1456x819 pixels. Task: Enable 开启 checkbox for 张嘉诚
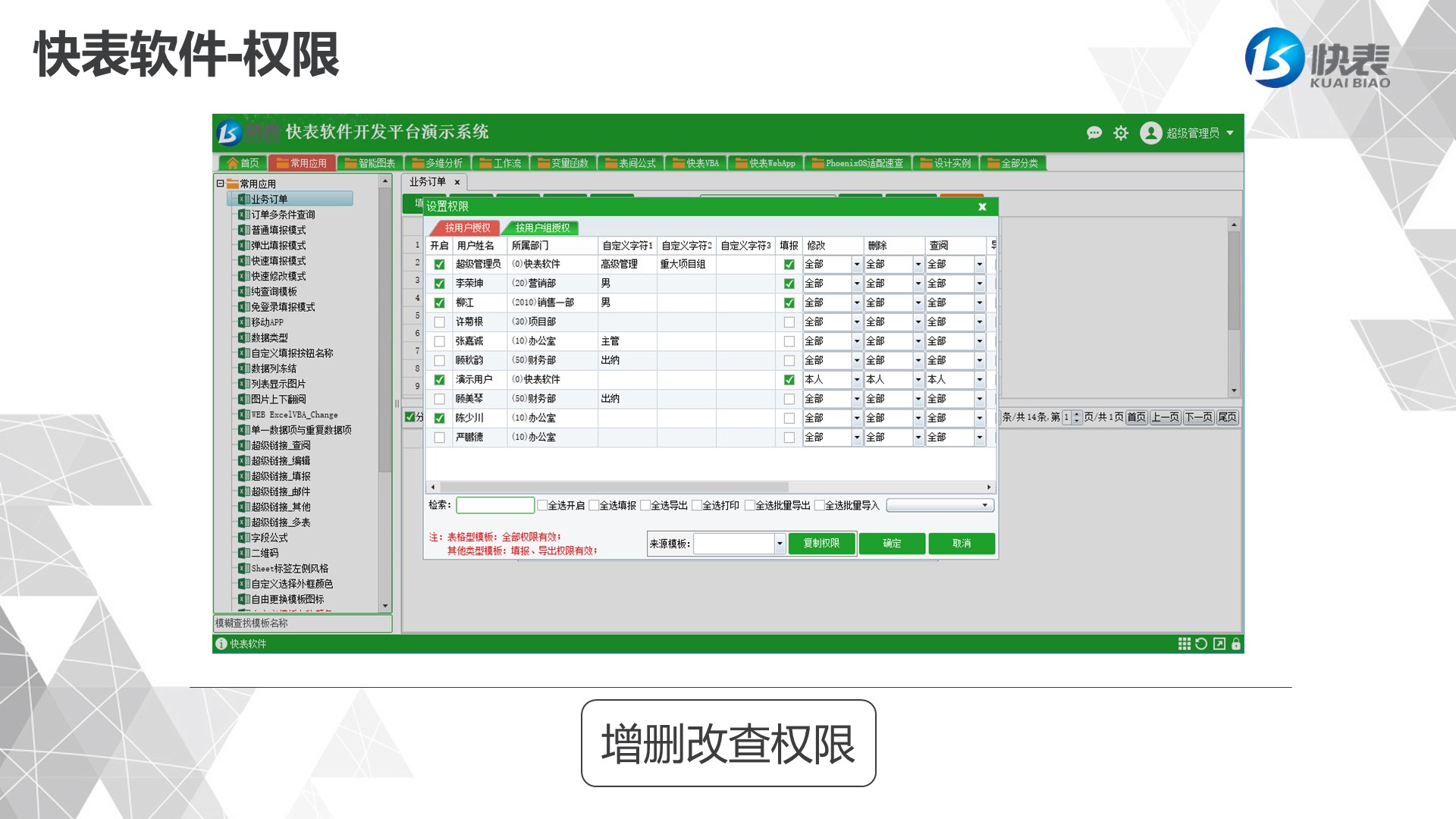439,341
